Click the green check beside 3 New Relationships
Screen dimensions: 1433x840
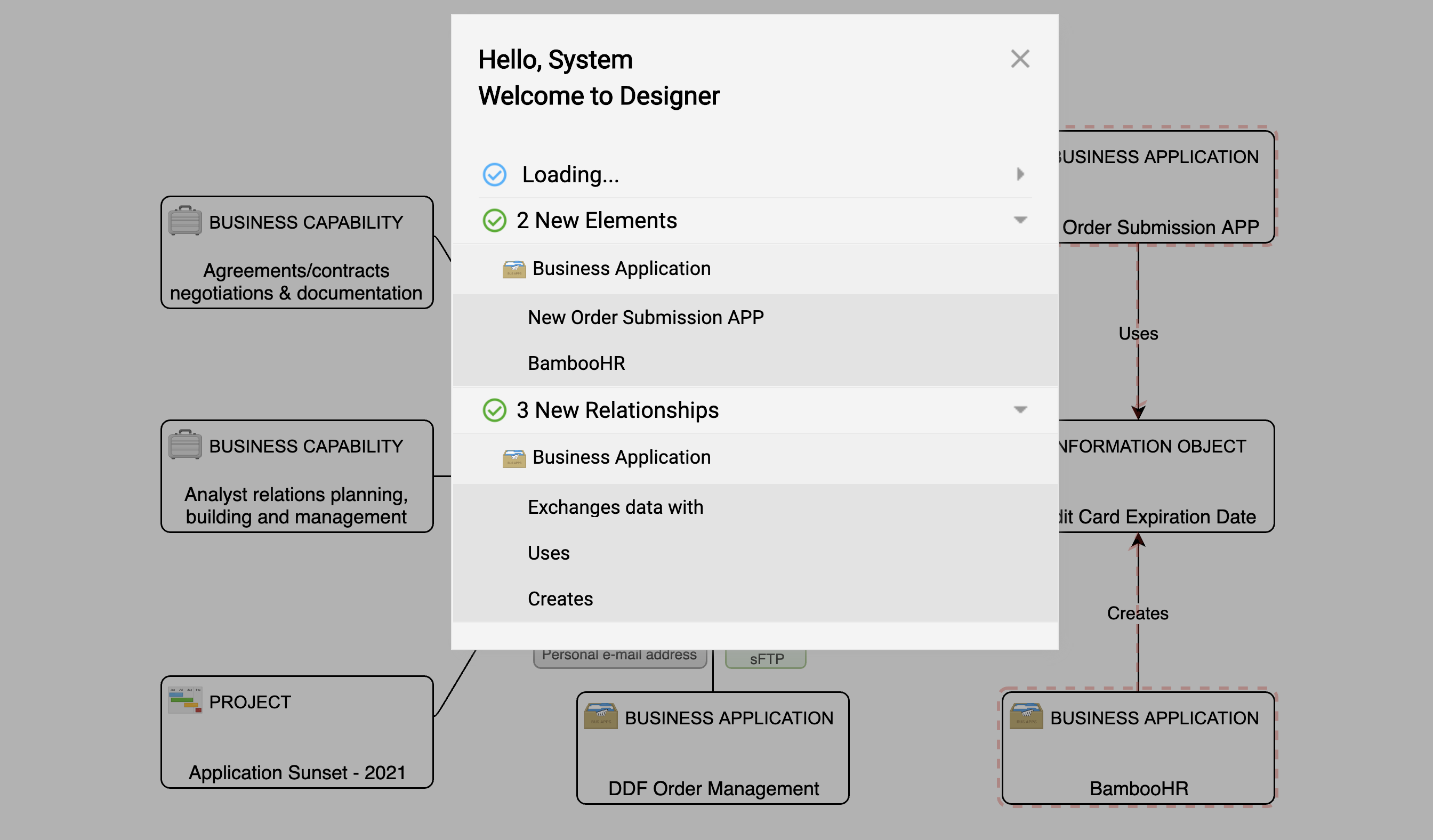[494, 410]
